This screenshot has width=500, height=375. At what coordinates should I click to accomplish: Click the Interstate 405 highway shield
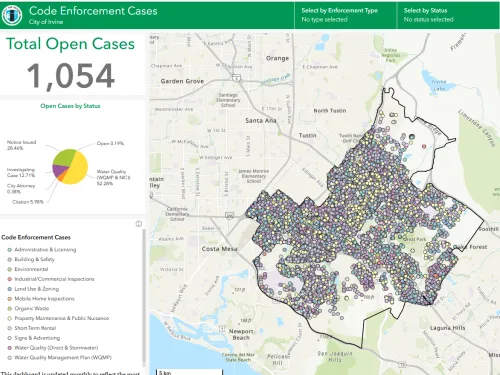pyautogui.click(x=230, y=216)
